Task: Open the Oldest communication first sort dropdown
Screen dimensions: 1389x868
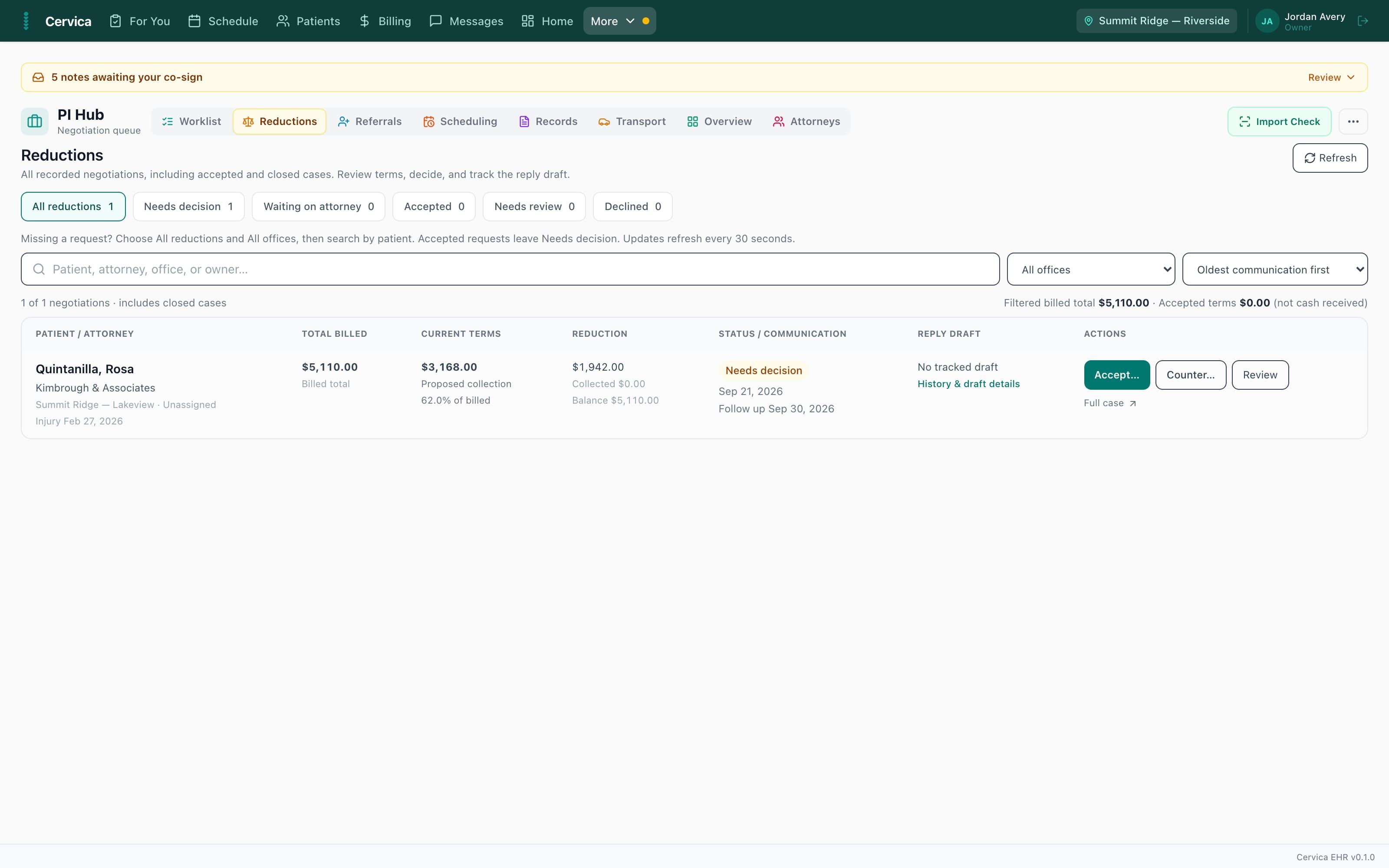Action: pyautogui.click(x=1275, y=269)
